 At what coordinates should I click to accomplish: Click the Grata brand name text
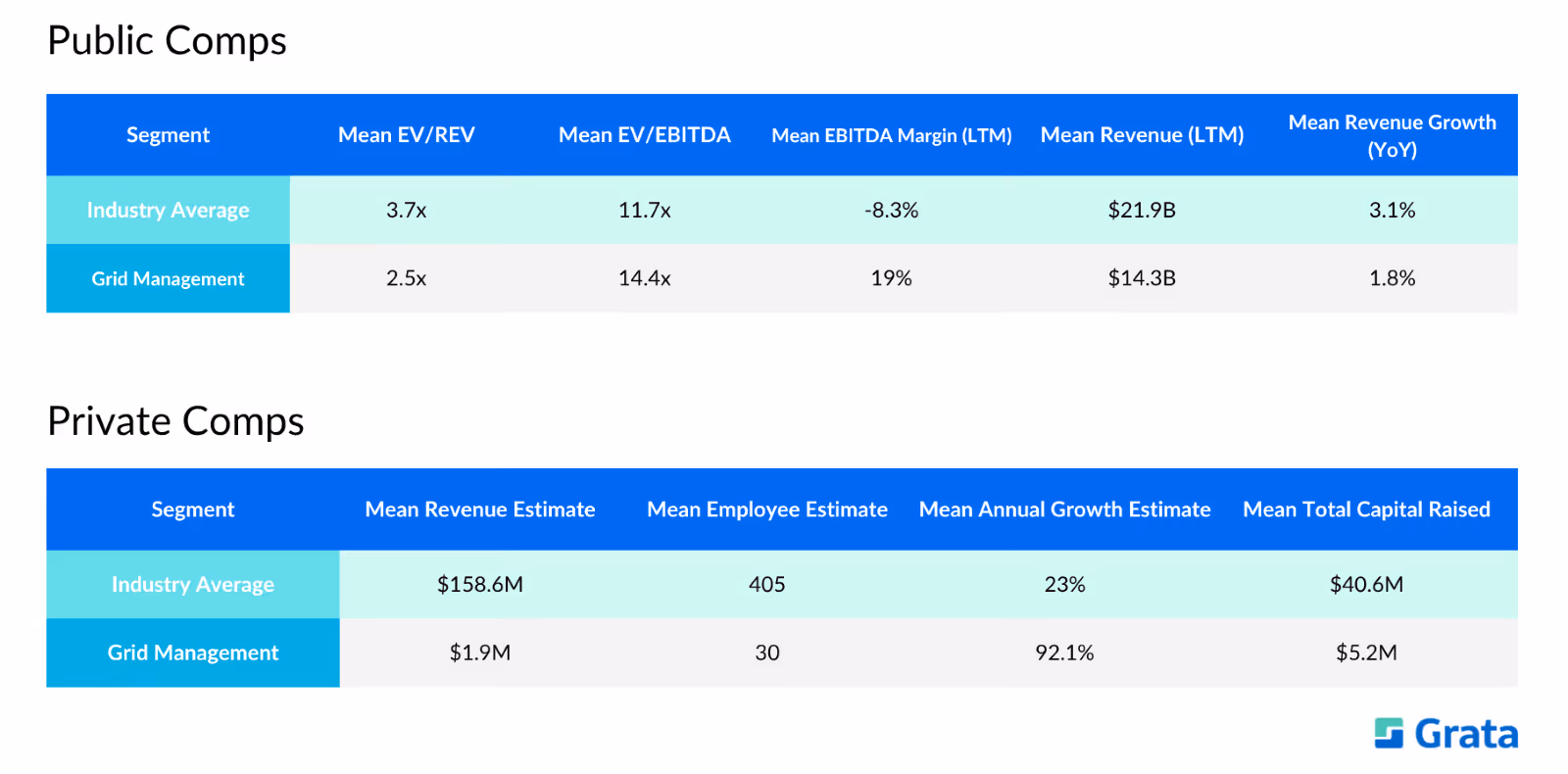point(1466,734)
